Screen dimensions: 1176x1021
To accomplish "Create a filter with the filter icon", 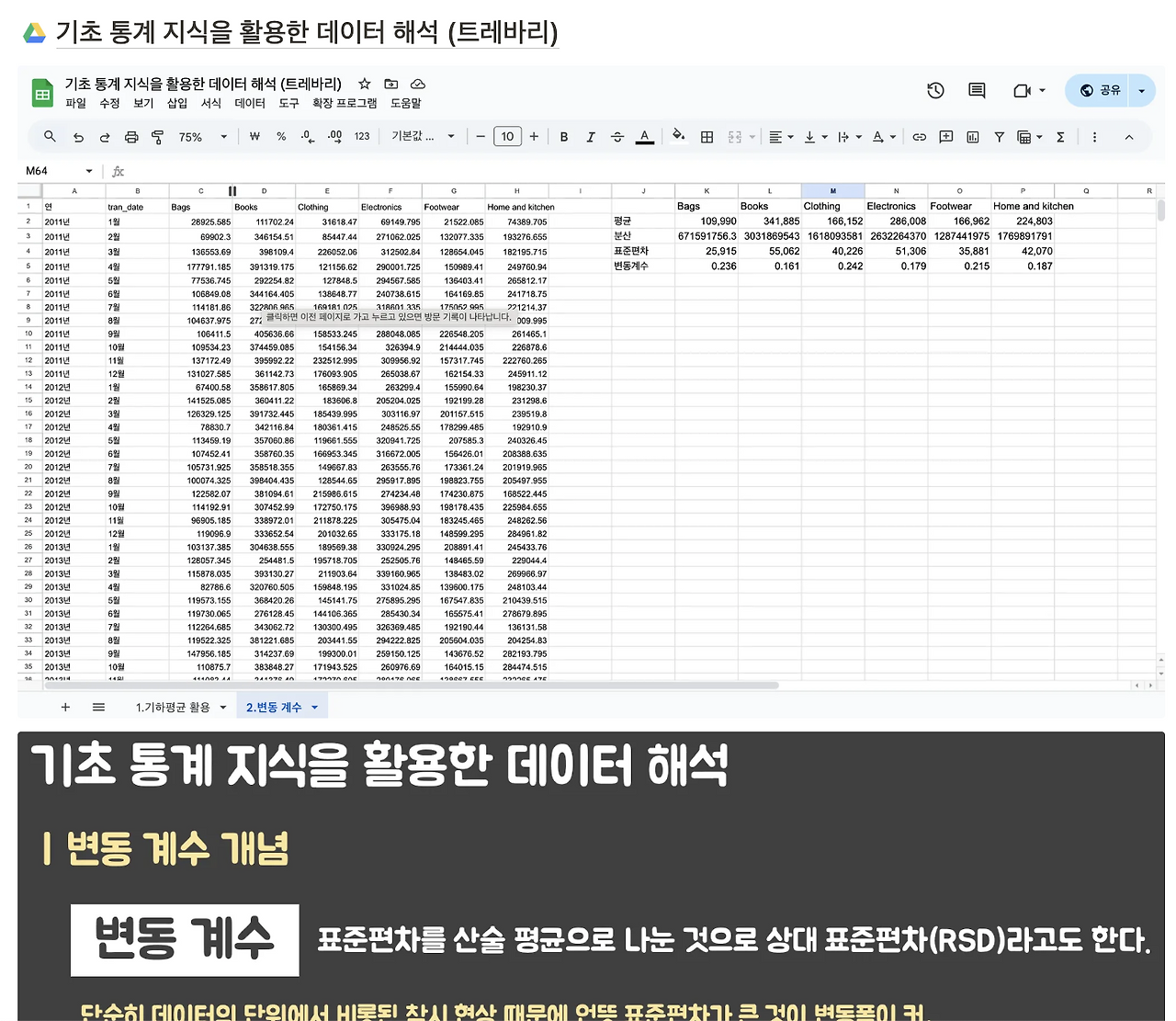I will click(x=999, y=136).
